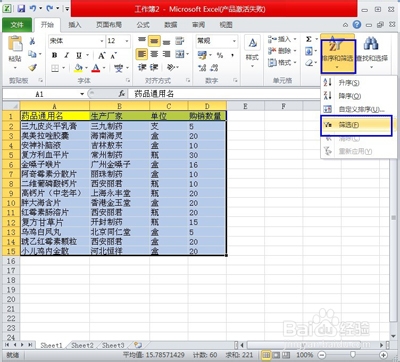
Task: Click the insert new worksheet icon
Action: [138, 345]
